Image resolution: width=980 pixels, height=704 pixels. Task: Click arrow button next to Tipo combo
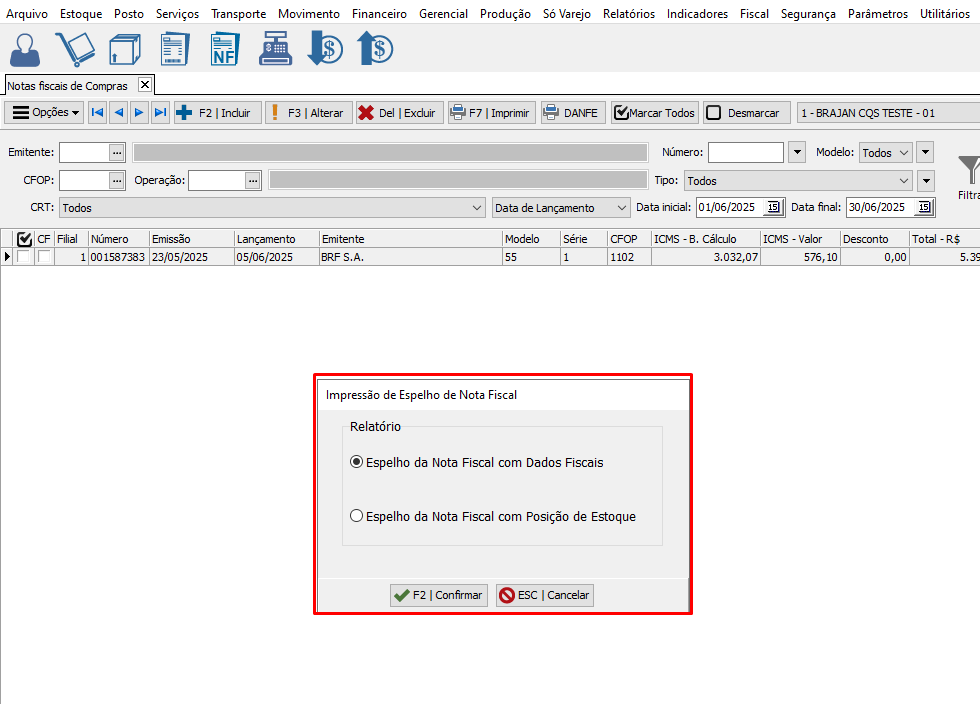pyautogui.click(x=926, y=181)
